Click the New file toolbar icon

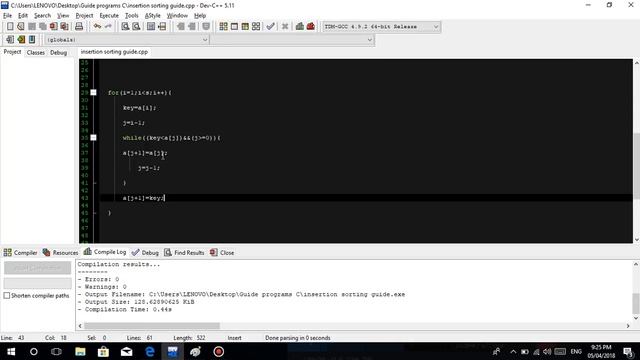coord(10,27)
